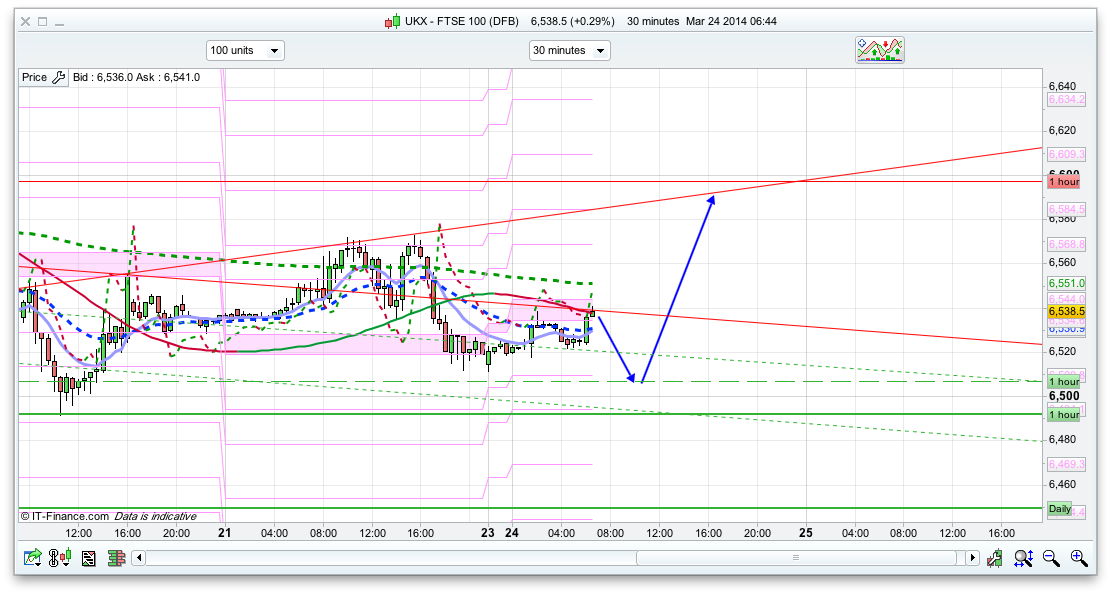This screenshot has width=1111, height=595.
Task: Click the yellow 6,538.5 current price tag
Action: coord(1066,312)
